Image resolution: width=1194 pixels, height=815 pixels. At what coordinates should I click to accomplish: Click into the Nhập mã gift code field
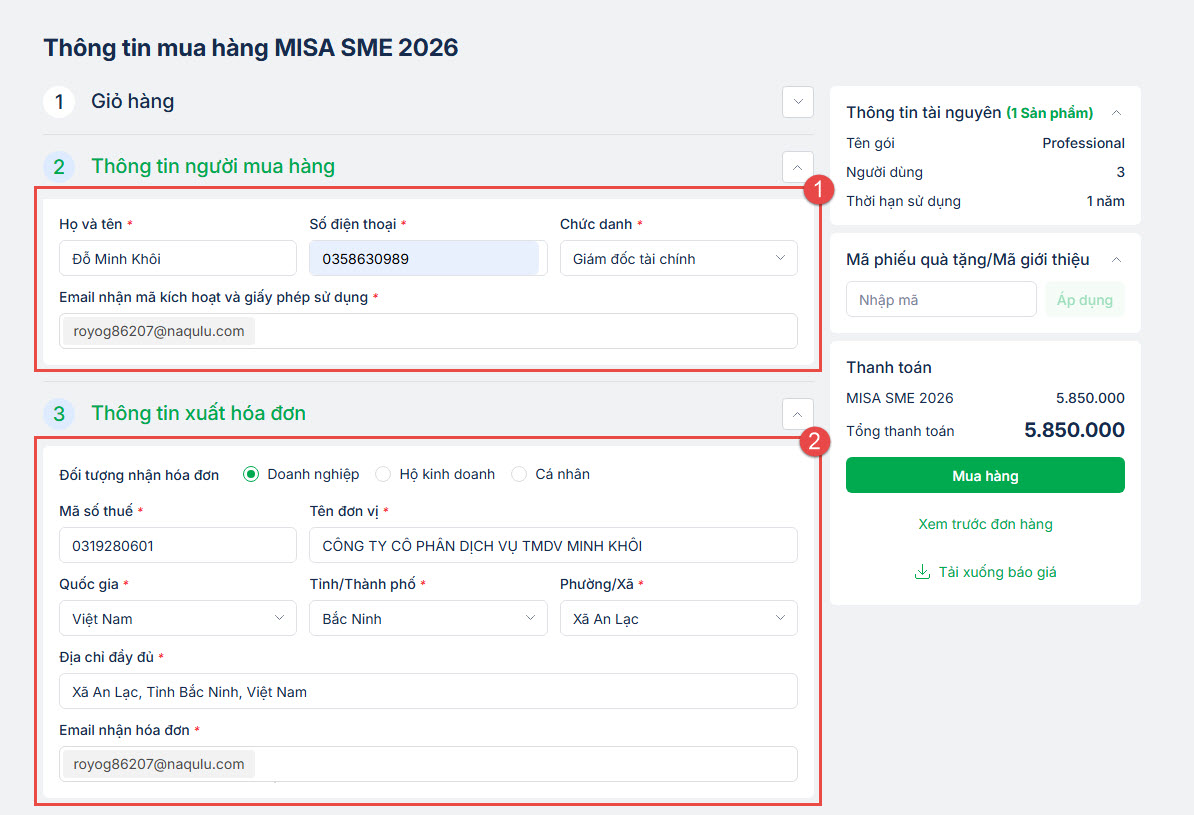(x=941, y=300)
